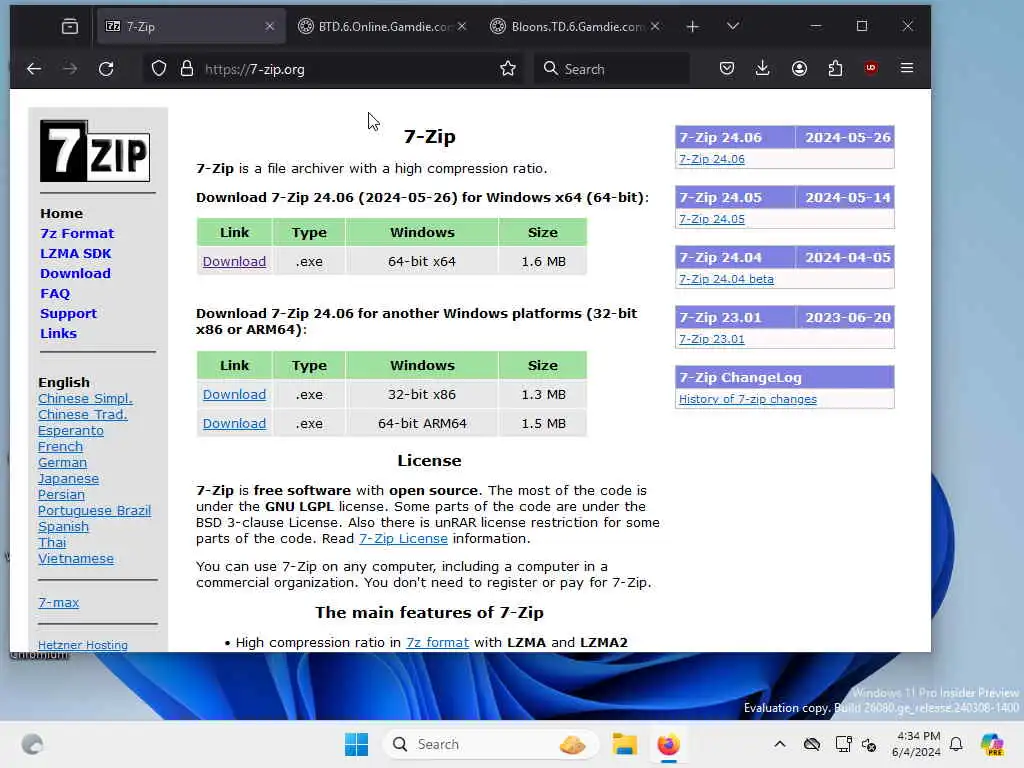Screen dimensions: 1024x768
Task: Open the extensions puzzle icon
Action: pos(835,69)
